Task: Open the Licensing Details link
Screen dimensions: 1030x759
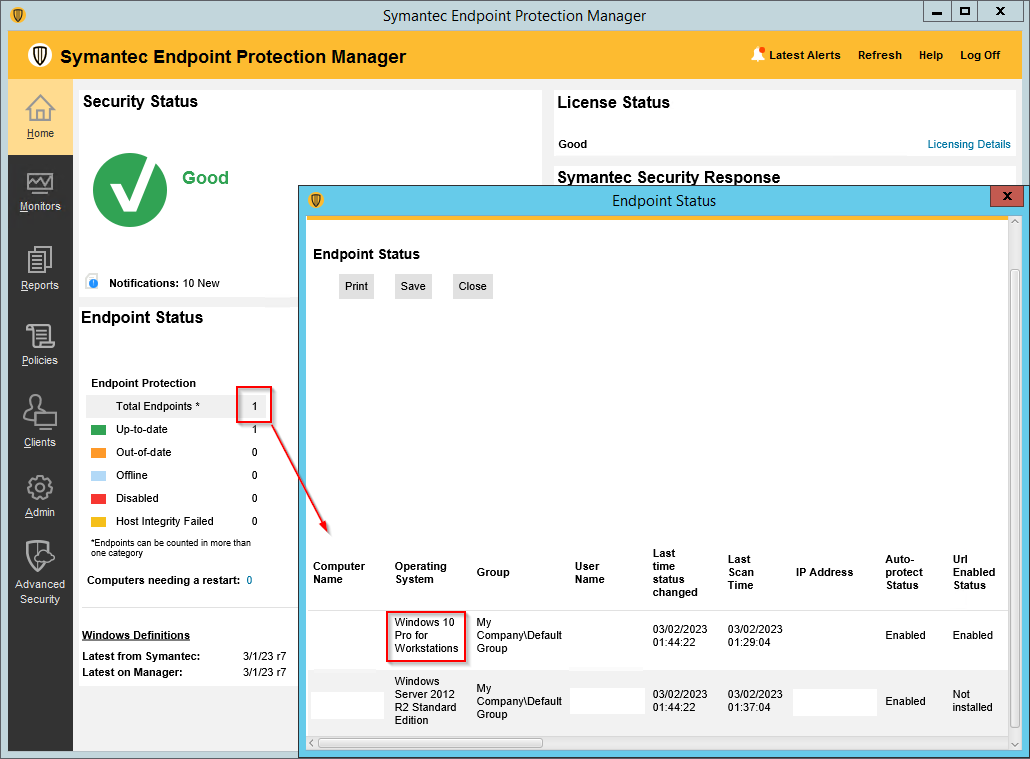Action: pos(968,144)
